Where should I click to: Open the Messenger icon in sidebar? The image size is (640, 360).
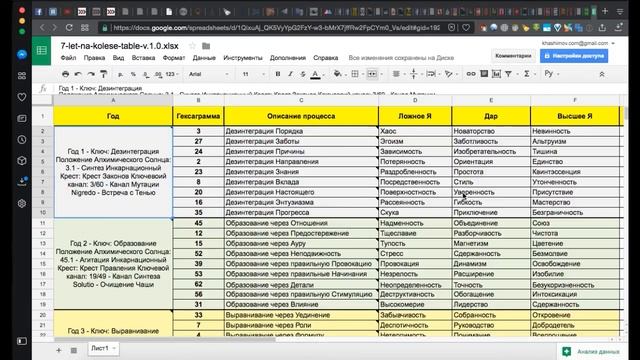[22, 55]
